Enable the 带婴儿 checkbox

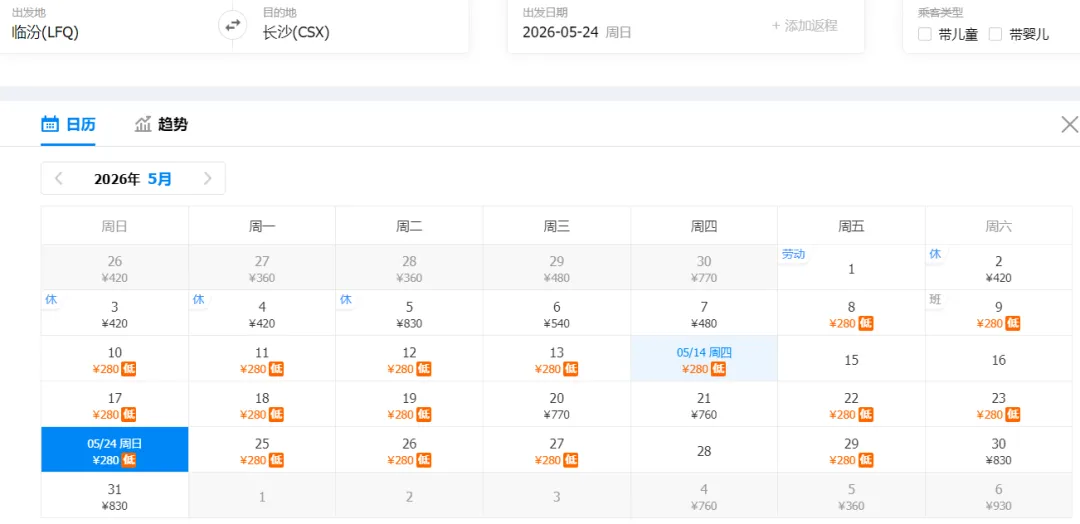click(x=995, y=34)
